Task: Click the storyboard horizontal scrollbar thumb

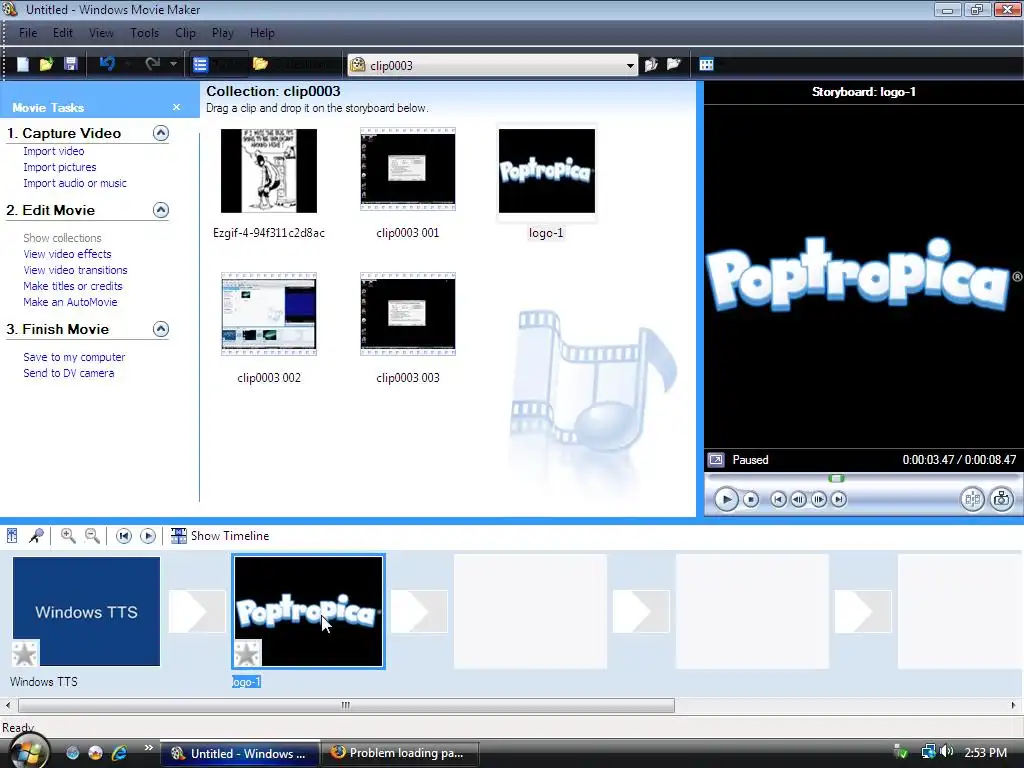Action: pyautogui.click(x=346, y=705)
